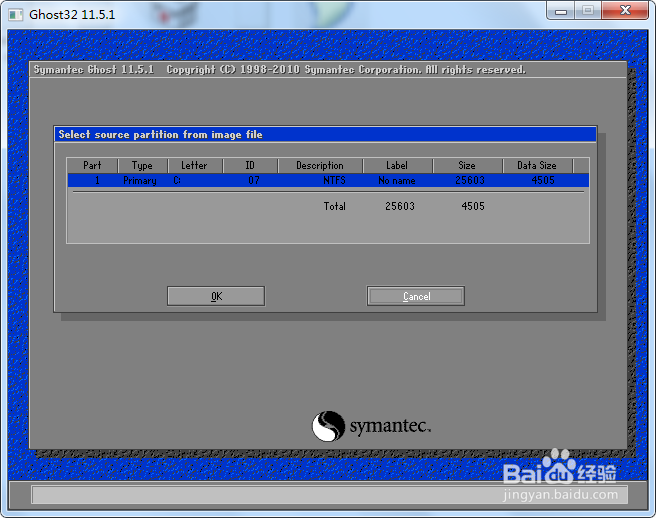
Task: Click the Total size value 25603
Action: [400, 206]
